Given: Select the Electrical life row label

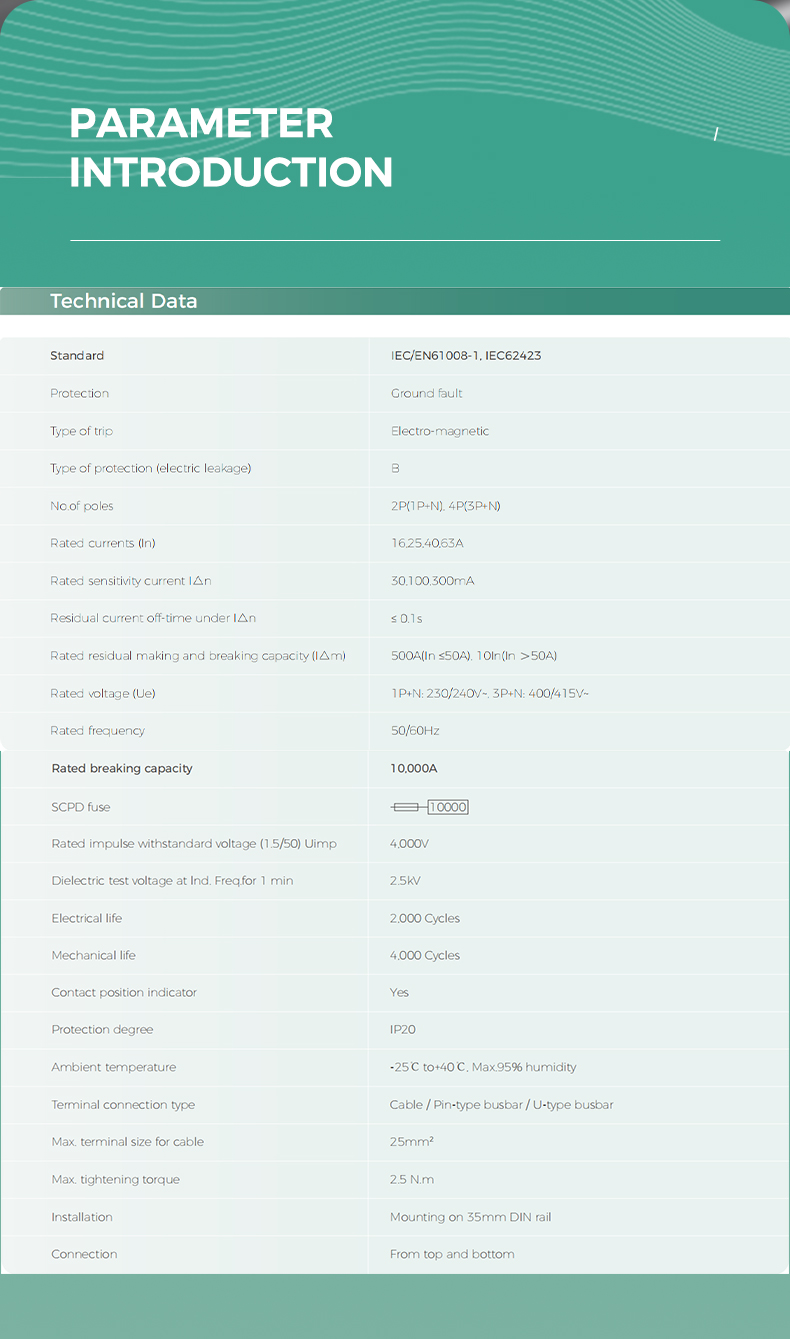Looking at the screenshot, I should pyautogui.click(x=87, y=918).
